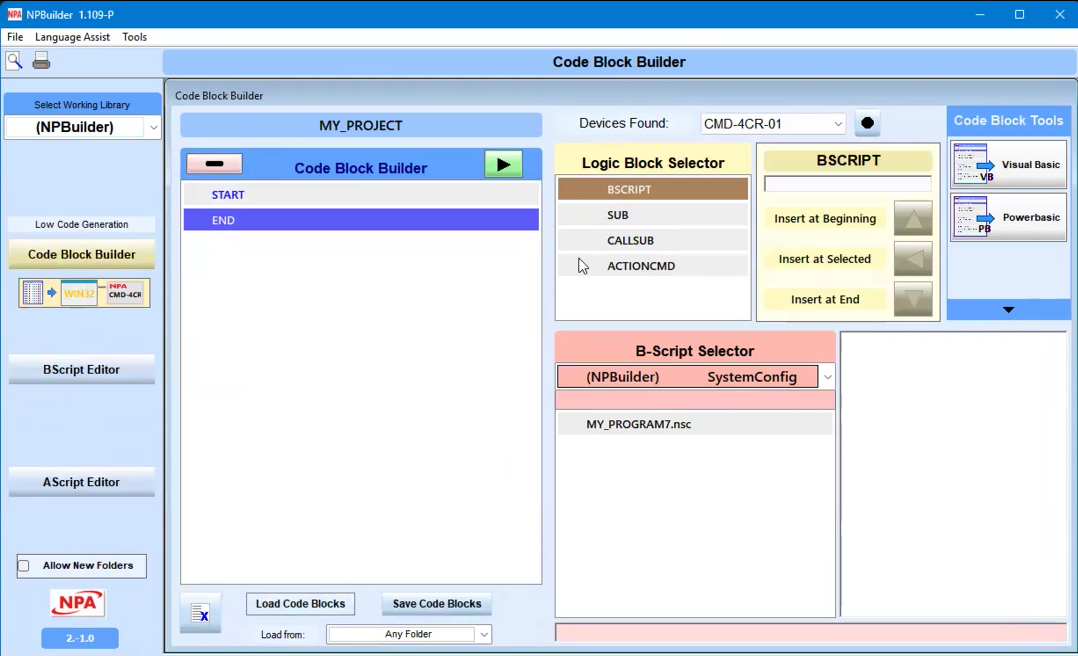The height and width of the screenshot is (656, 1078).
Task: Close the NPBuilder window
Action: pos(1059,14)
